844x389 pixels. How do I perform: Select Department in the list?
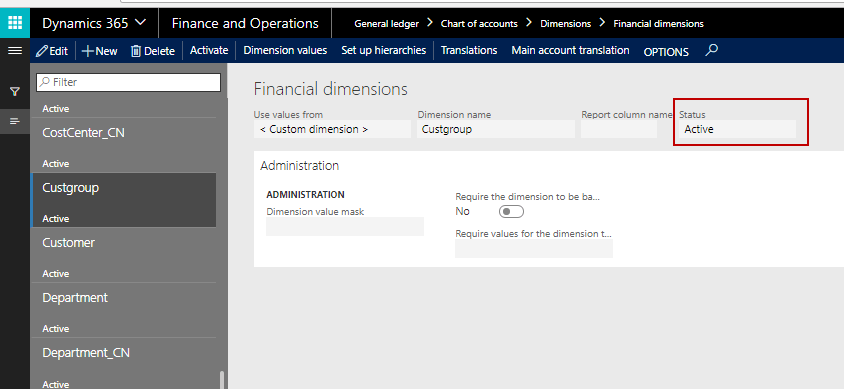[x=124, y=310]
